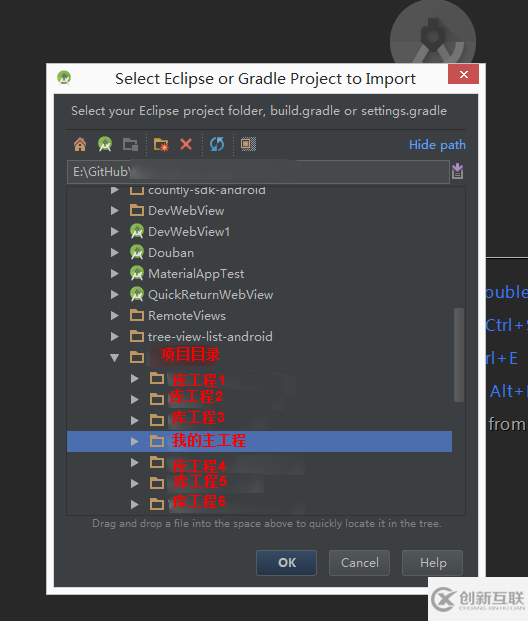Click the DevWebView1 Android project icon

point(137,231)
